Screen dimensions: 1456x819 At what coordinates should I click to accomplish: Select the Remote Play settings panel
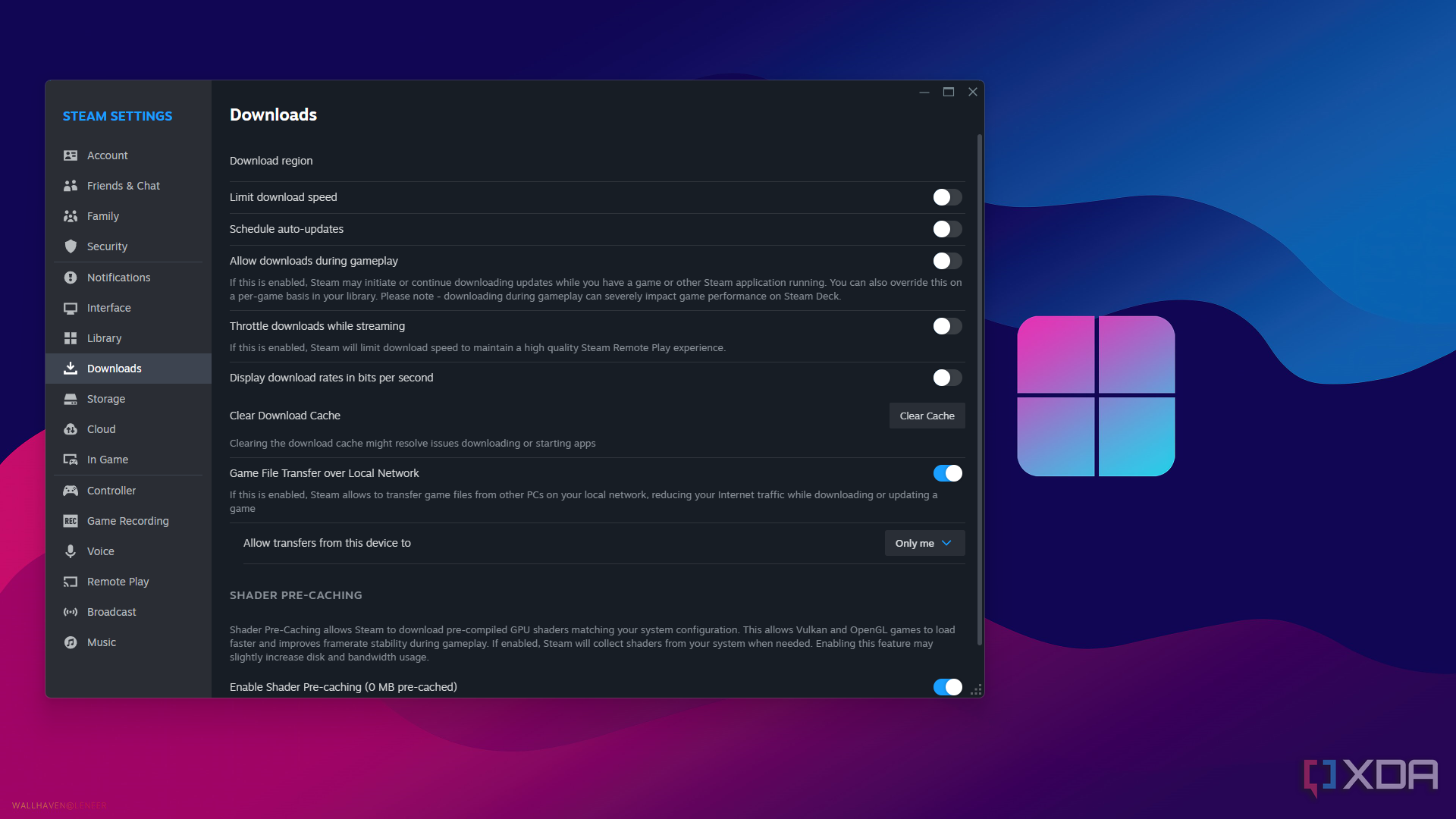pos(118,581)
